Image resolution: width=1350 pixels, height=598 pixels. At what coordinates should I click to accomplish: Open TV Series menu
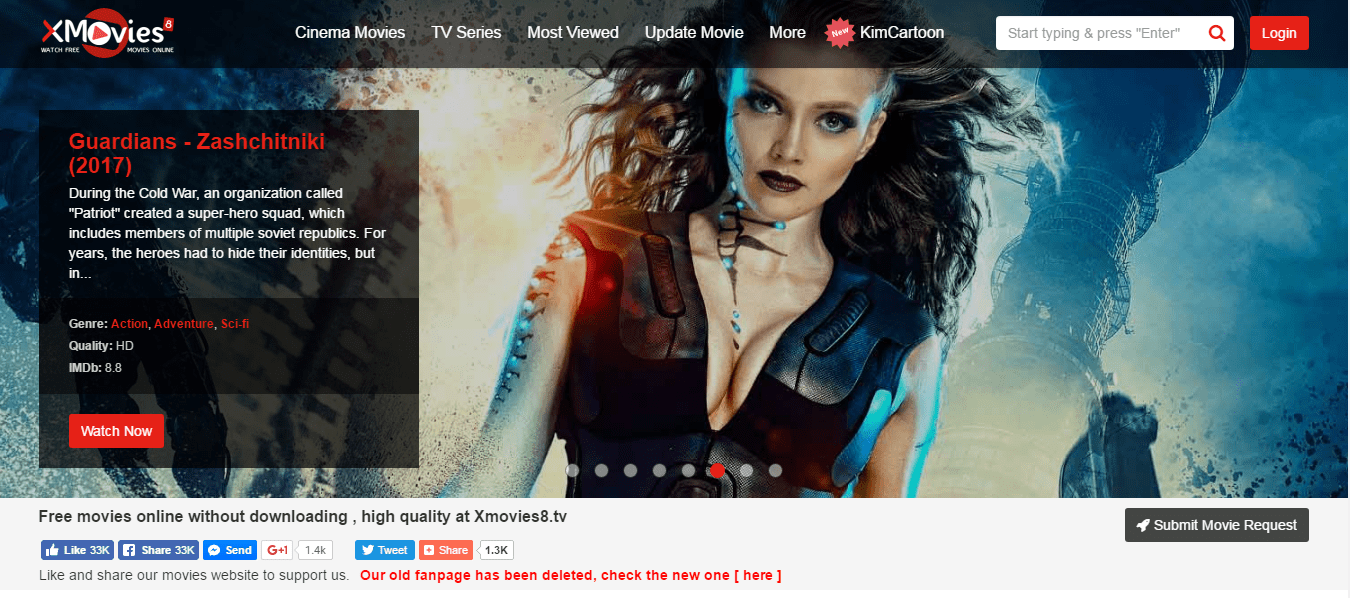click(x=466, y=33)
